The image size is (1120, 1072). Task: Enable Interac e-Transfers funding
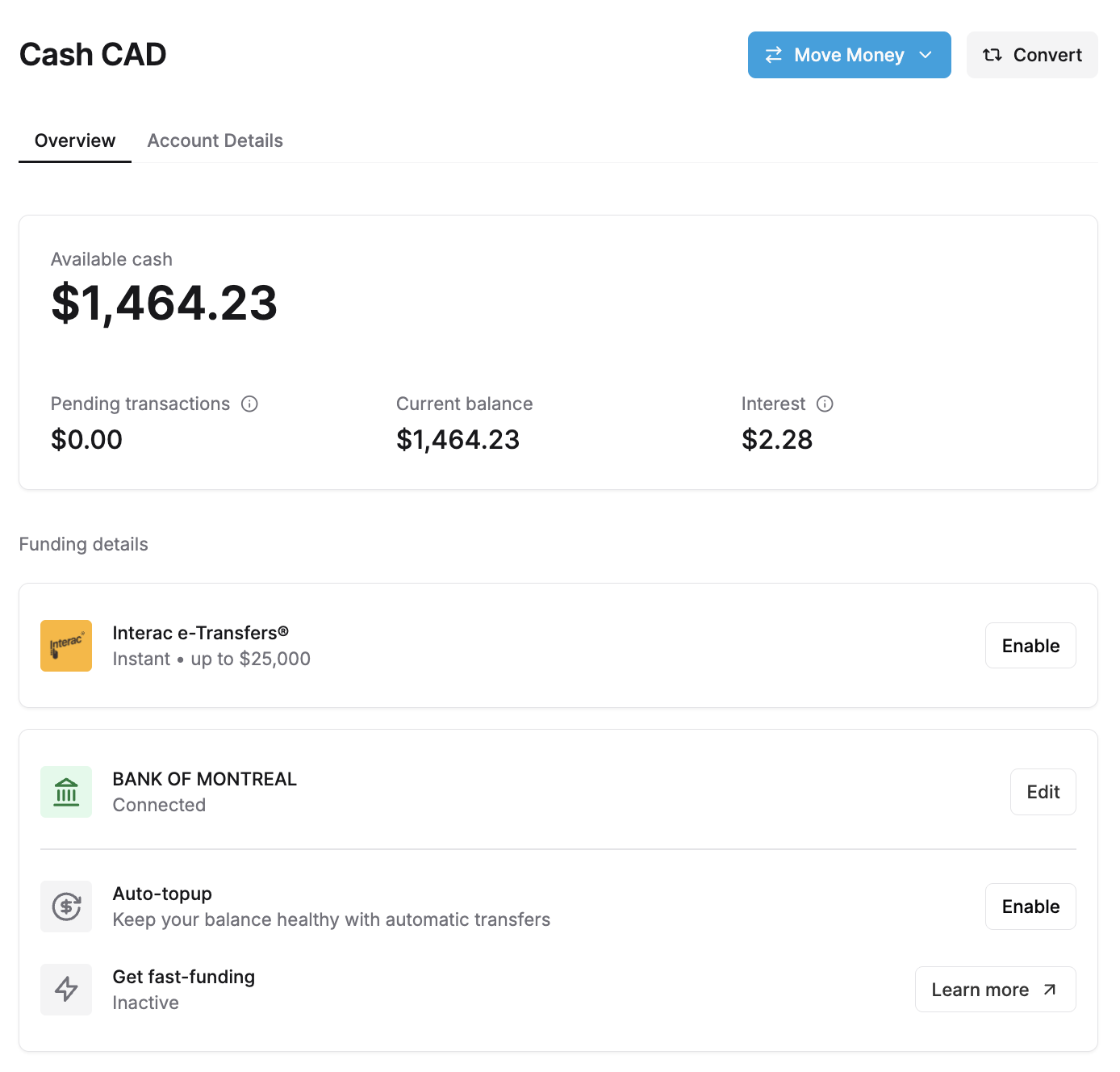1030,646
